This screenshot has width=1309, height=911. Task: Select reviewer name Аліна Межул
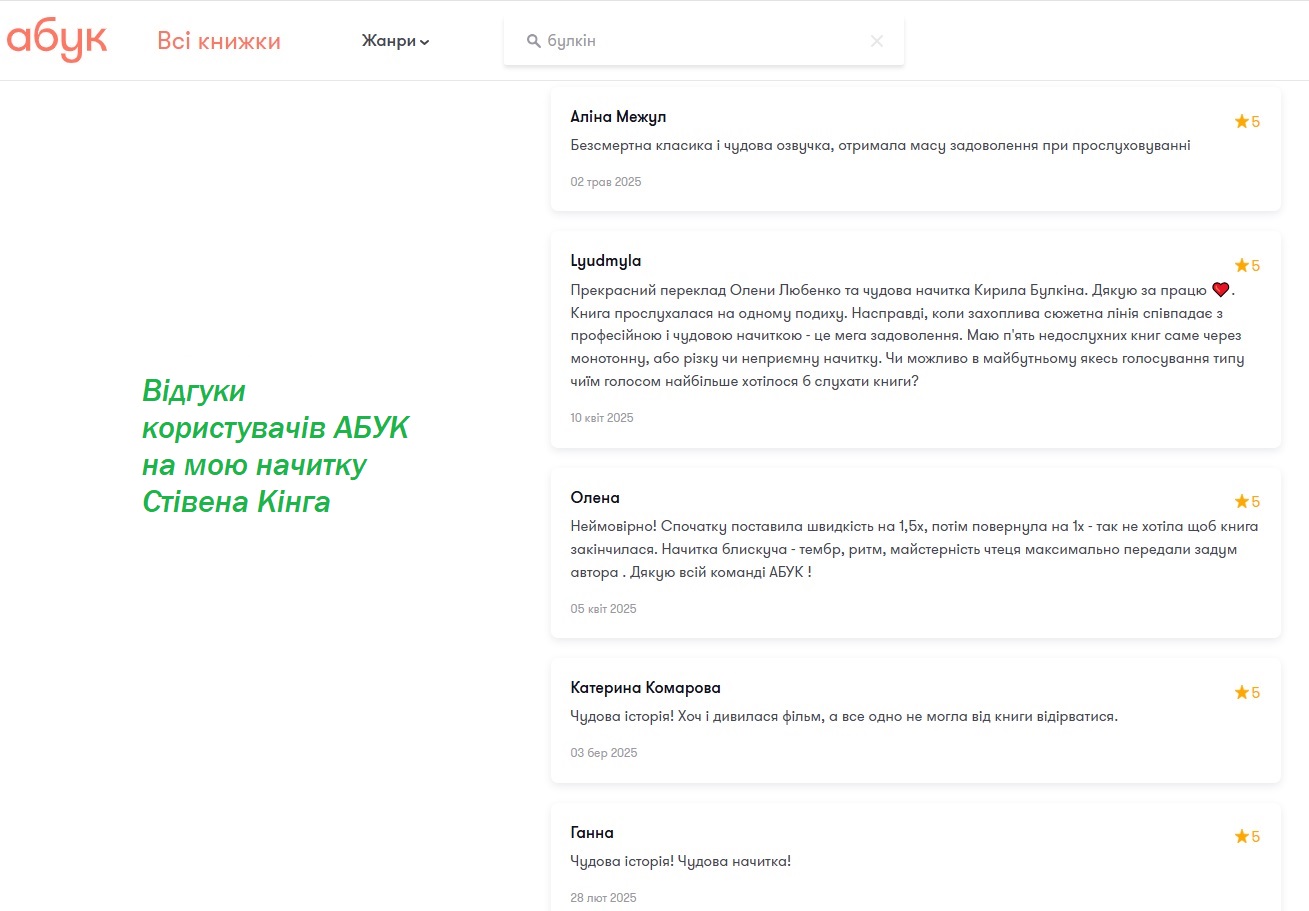(618, 117)
